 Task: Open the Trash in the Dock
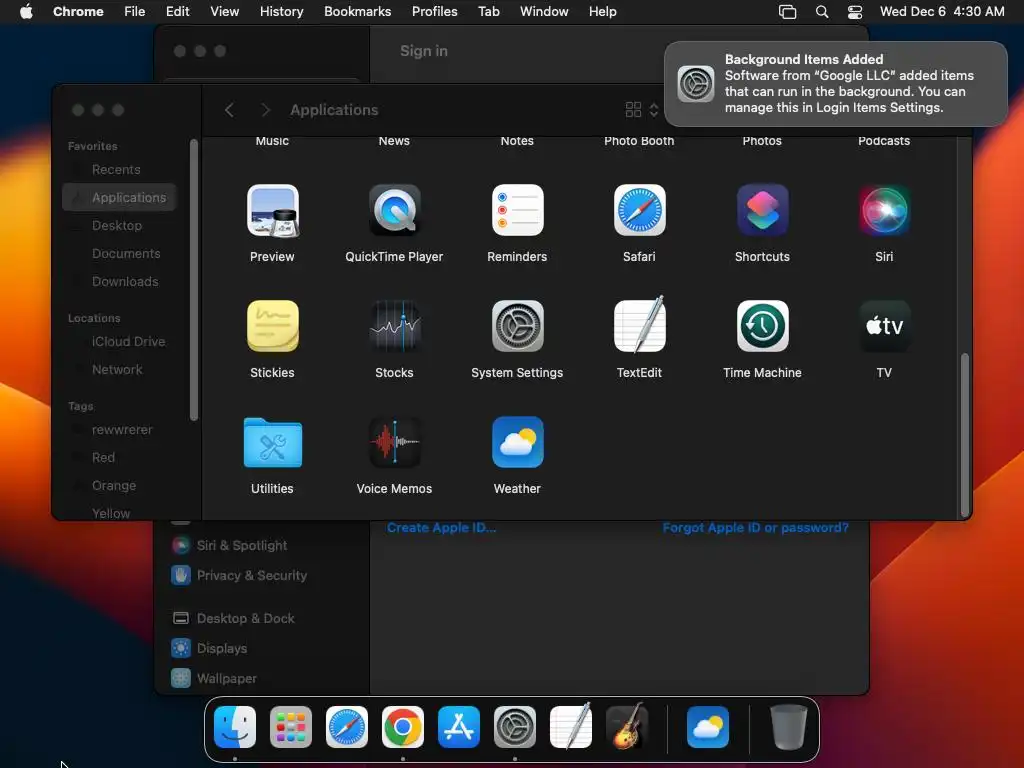click(x=789, y=727)
